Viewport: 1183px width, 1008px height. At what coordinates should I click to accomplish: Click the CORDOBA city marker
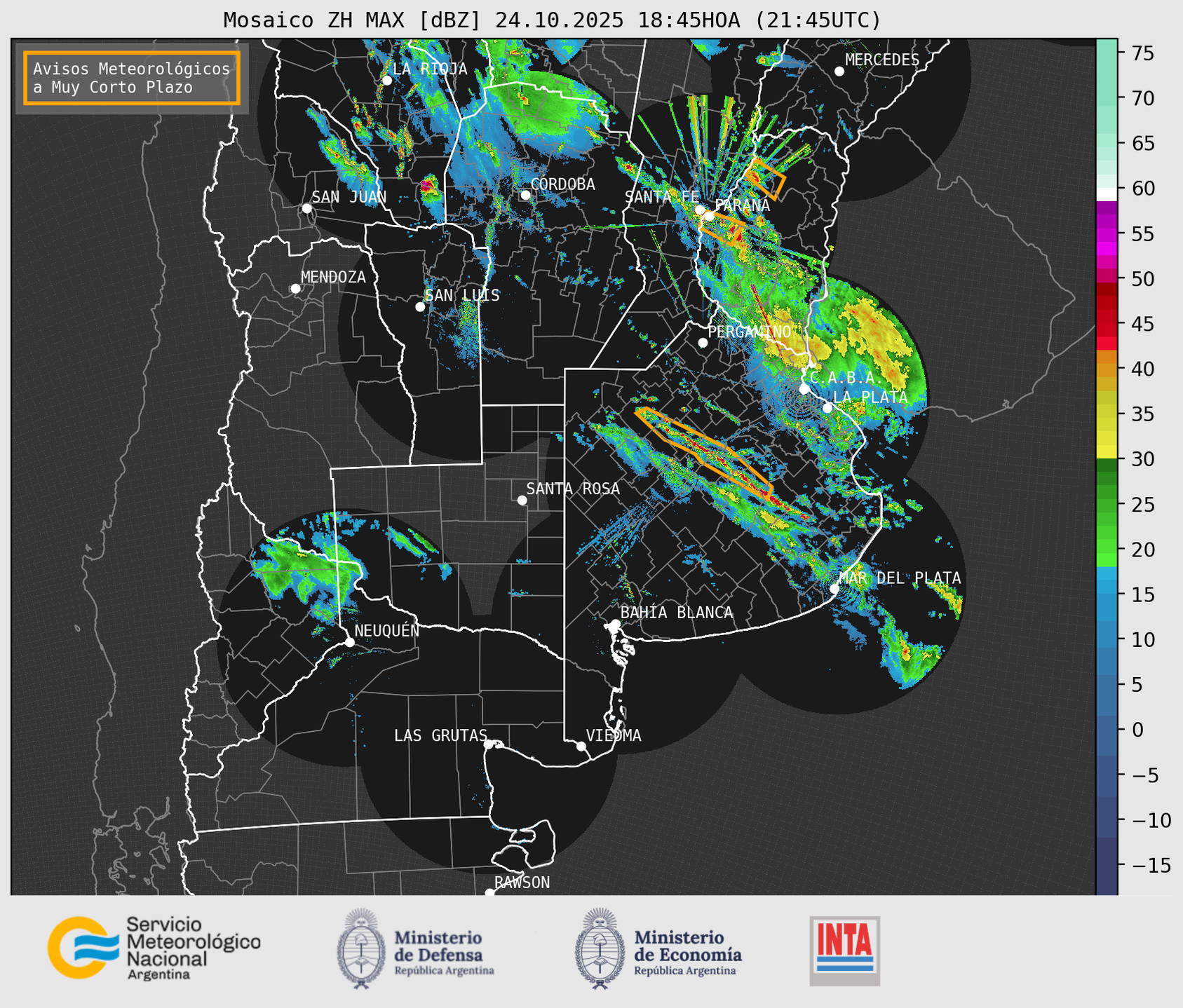(x=525, y=195)
